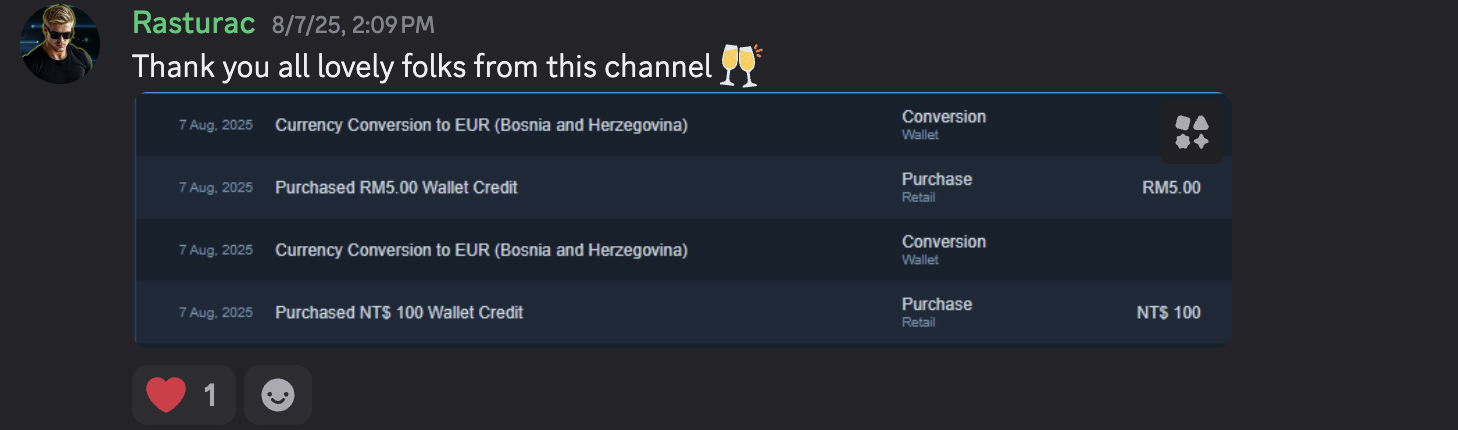
Task: Click the Rasturac username
Action: click(194, 24)
